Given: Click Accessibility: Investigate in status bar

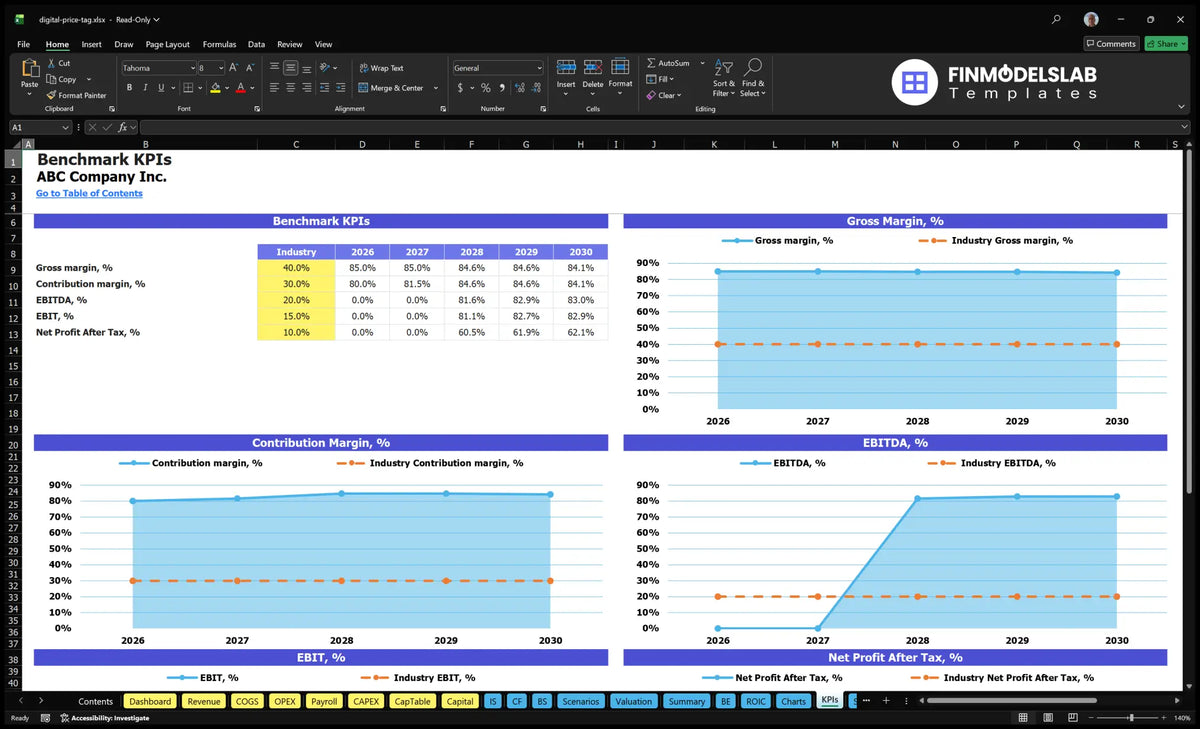Looking at the screenshot, I should click(x=105, y=718).
